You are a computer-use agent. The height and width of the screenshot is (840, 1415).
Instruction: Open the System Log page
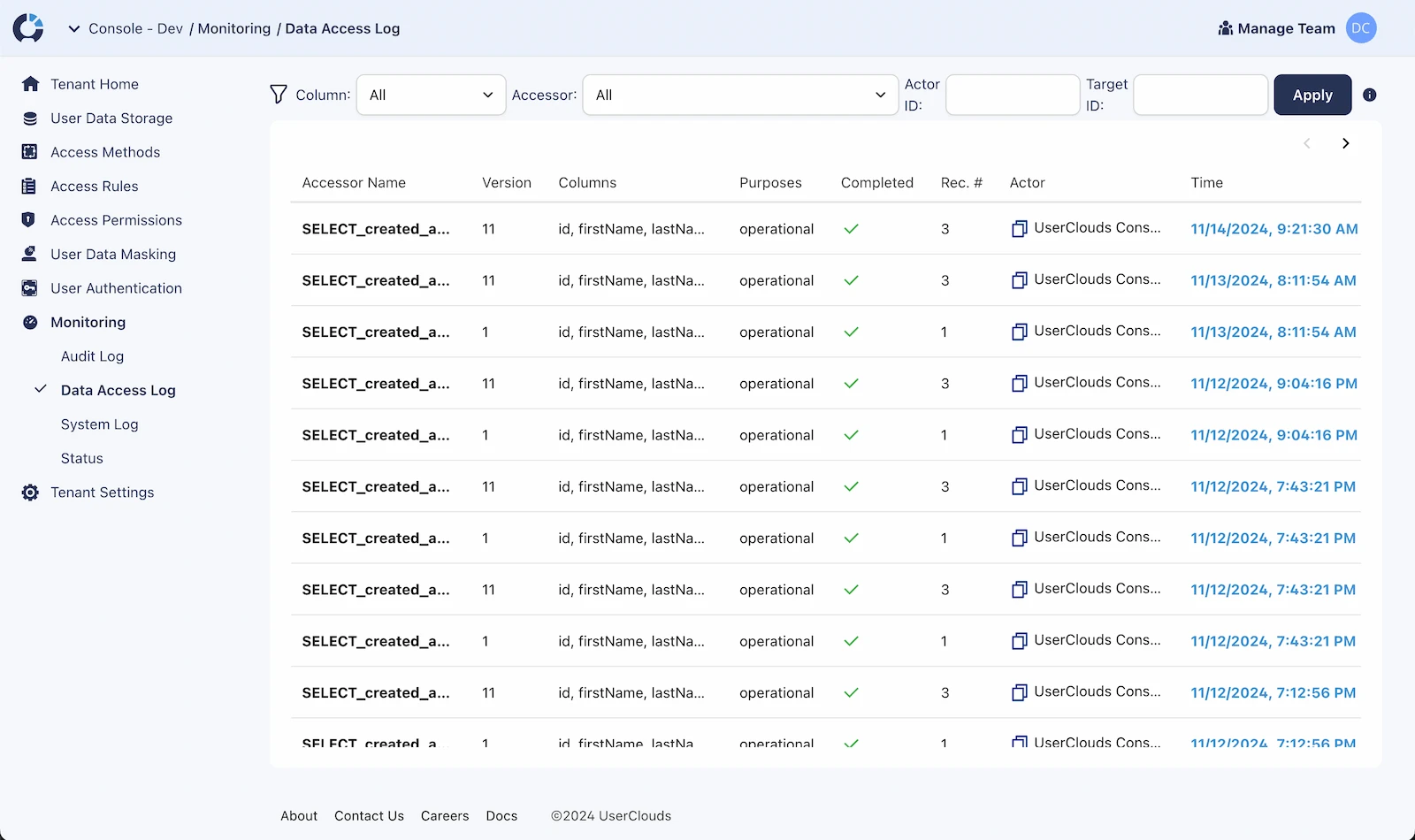[x=99, y=424]
